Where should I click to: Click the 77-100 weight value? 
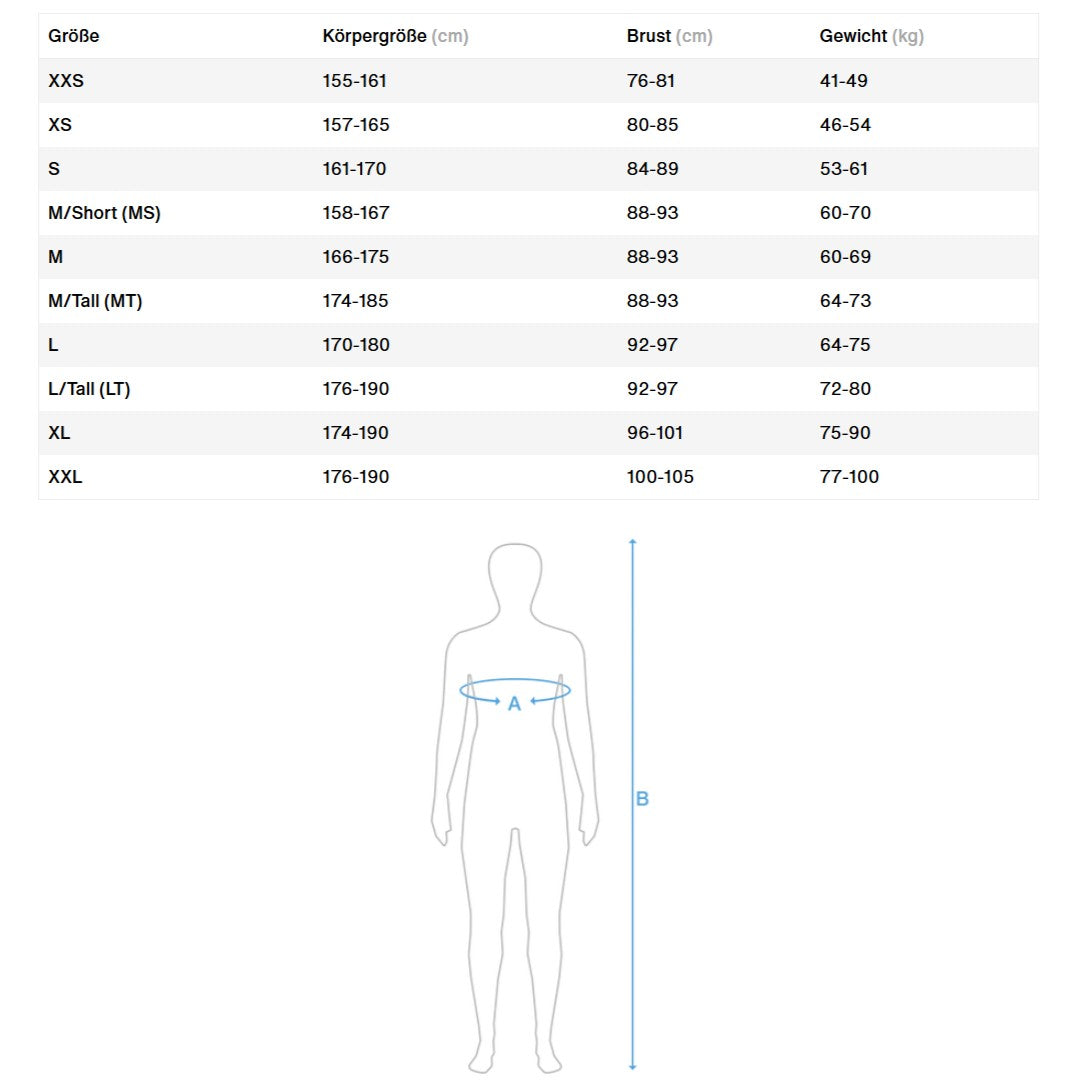pos(849,477)
